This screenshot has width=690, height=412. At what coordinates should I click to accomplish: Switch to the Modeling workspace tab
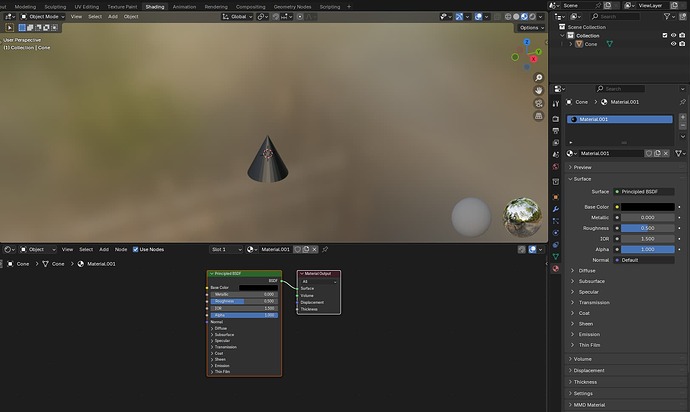coord(25,7)
